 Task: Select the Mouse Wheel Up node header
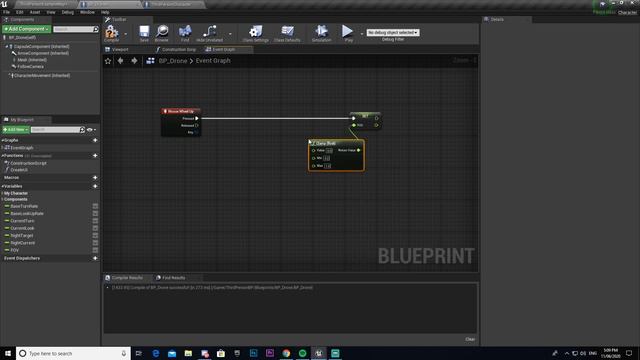point(181,111)
